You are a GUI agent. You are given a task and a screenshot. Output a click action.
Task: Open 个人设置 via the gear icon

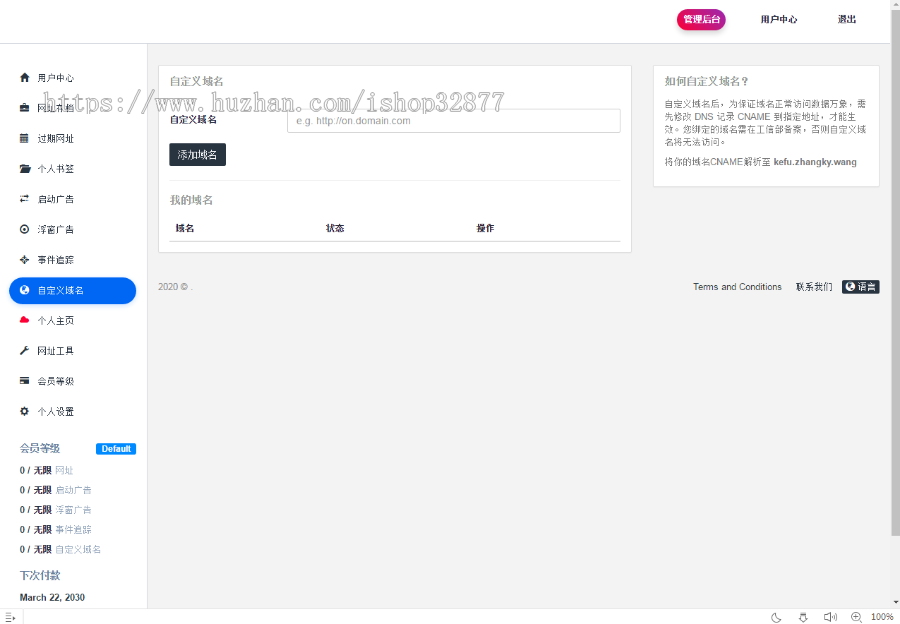pos(23,411)
